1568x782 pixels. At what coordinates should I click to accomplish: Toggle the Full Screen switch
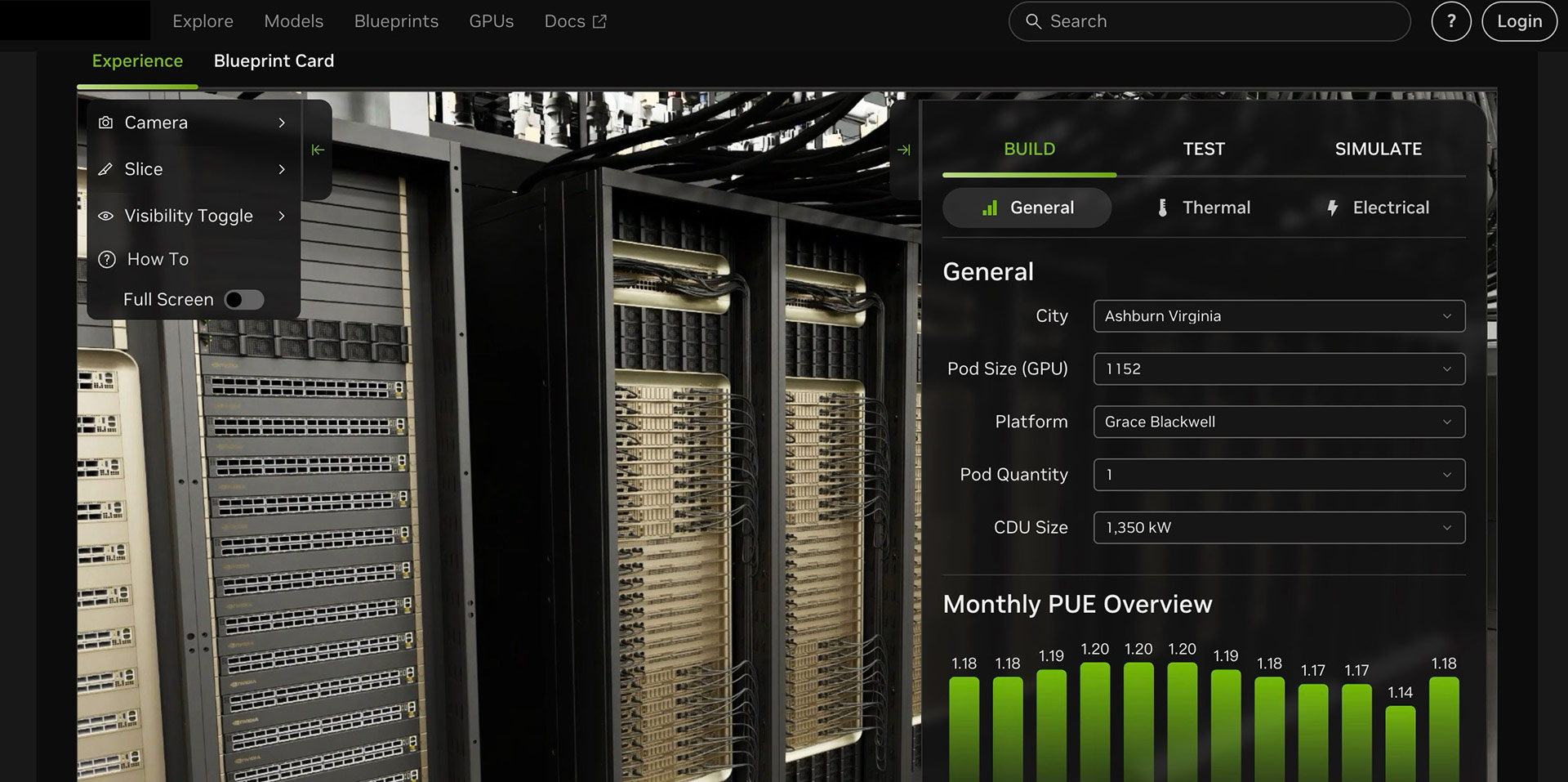[244, 300]
